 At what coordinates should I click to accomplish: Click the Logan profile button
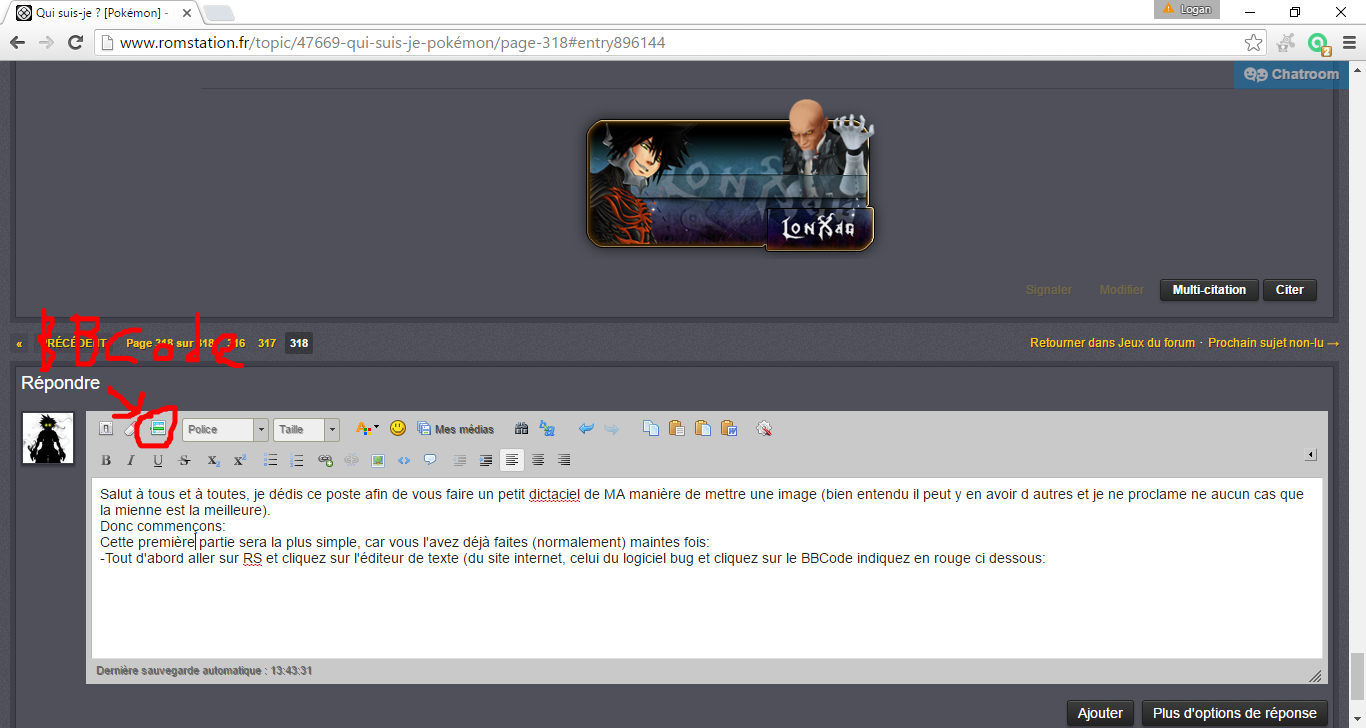[x=1187, y=9]
